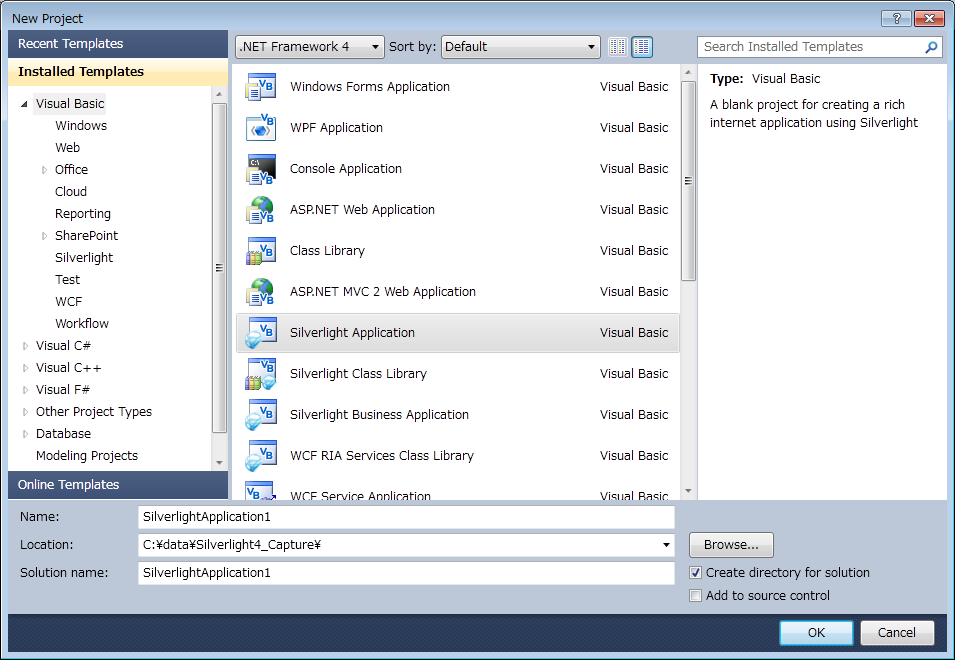Select the 'WCF RIA Services Class Library' name
This screenshot has height=660, width=955.
click(382, 455)
